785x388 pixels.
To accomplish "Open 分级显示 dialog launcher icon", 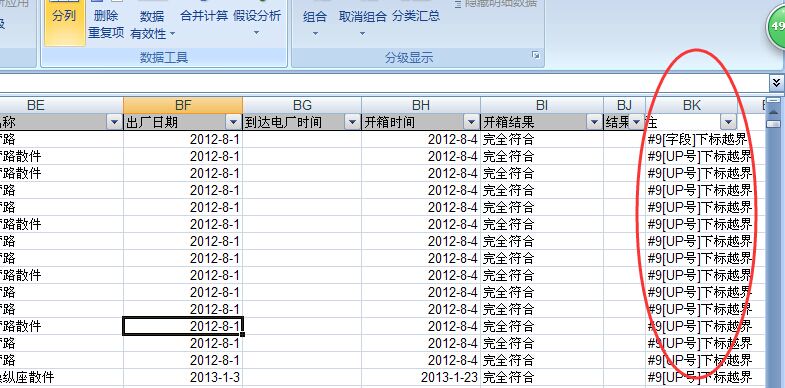I will pos(536,56).
